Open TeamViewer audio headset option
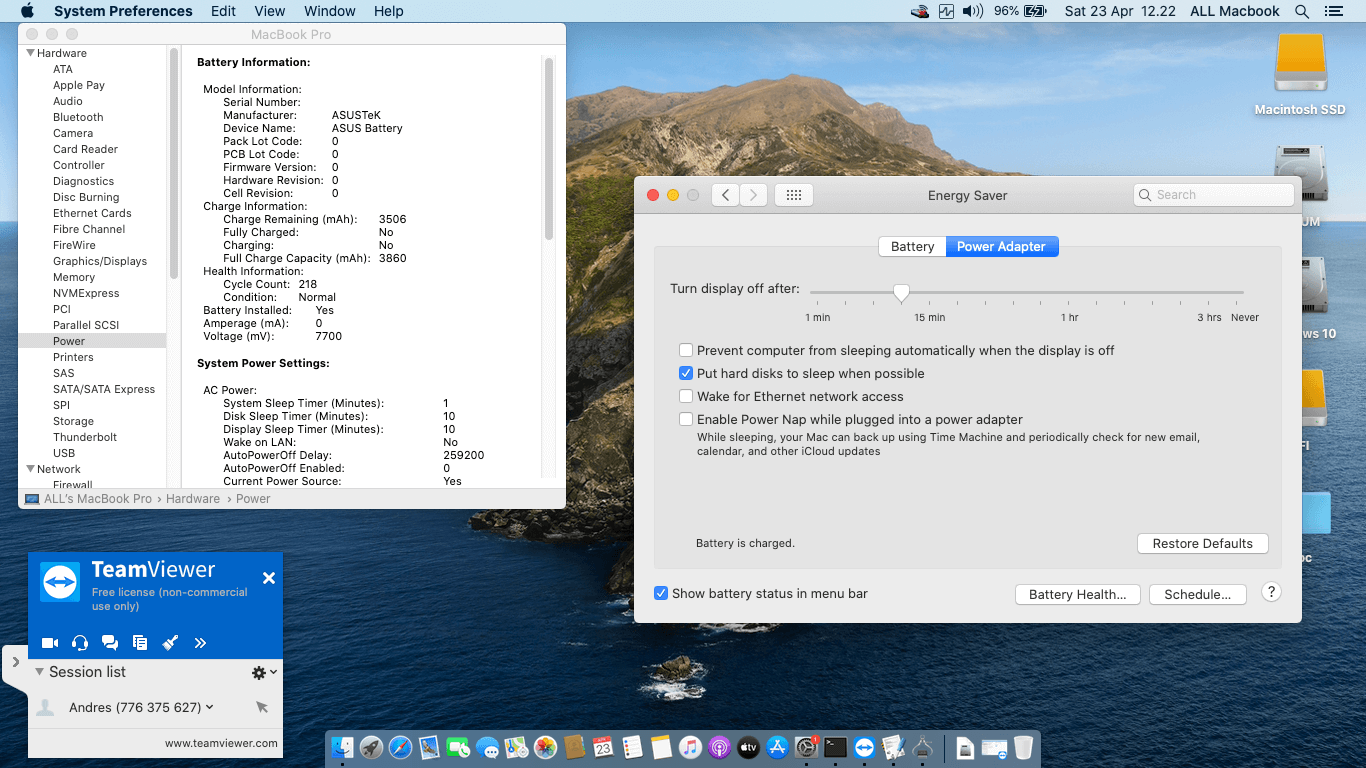Viewport: 1366px width, 768px height. pyautogui.click(x=80, y=643)
